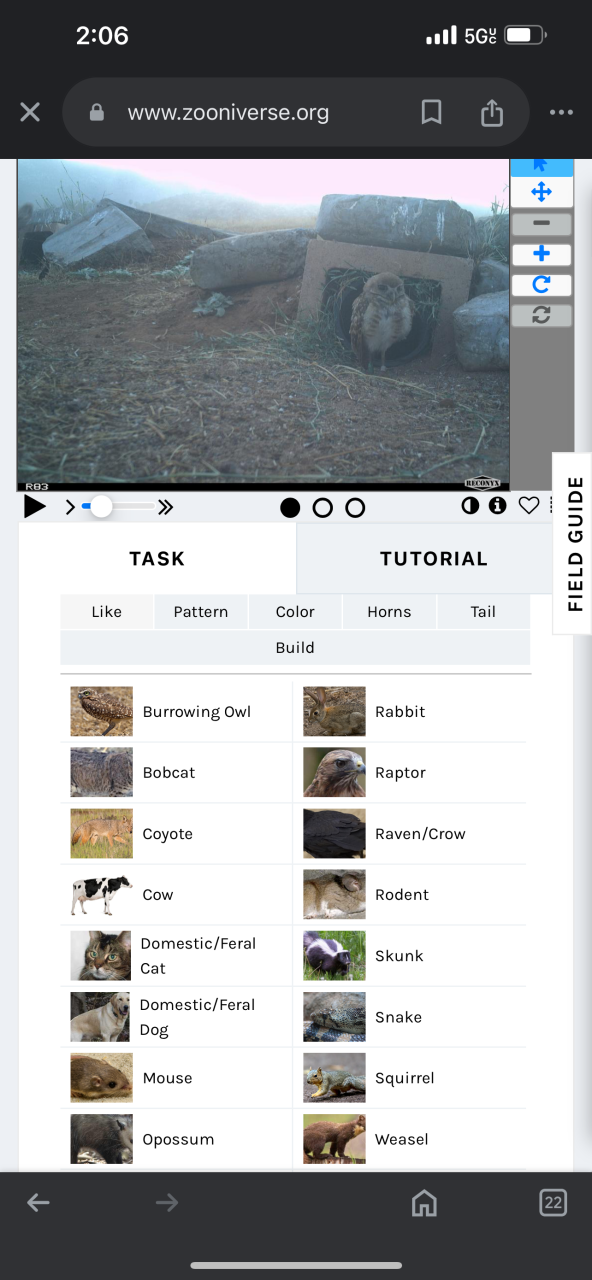The height and width of the screenshot is (1280, 592).
Task: Zoom out with the minus icon
Action: 541,224
